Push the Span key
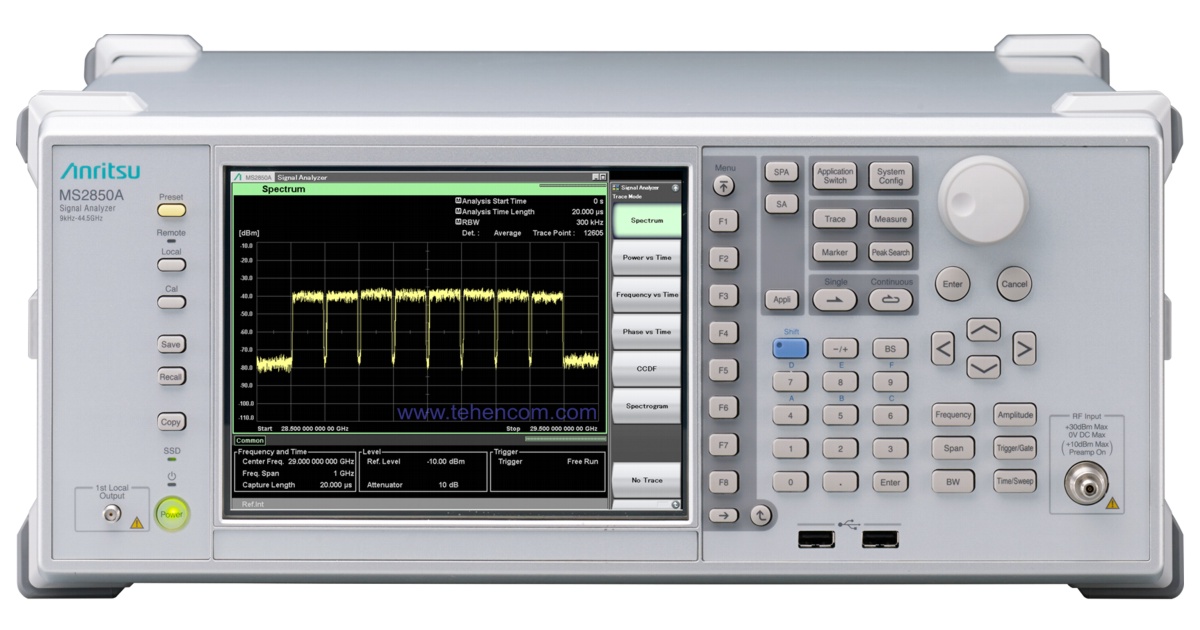This screenshot has height=630, width=1200. tap(954, 448)
